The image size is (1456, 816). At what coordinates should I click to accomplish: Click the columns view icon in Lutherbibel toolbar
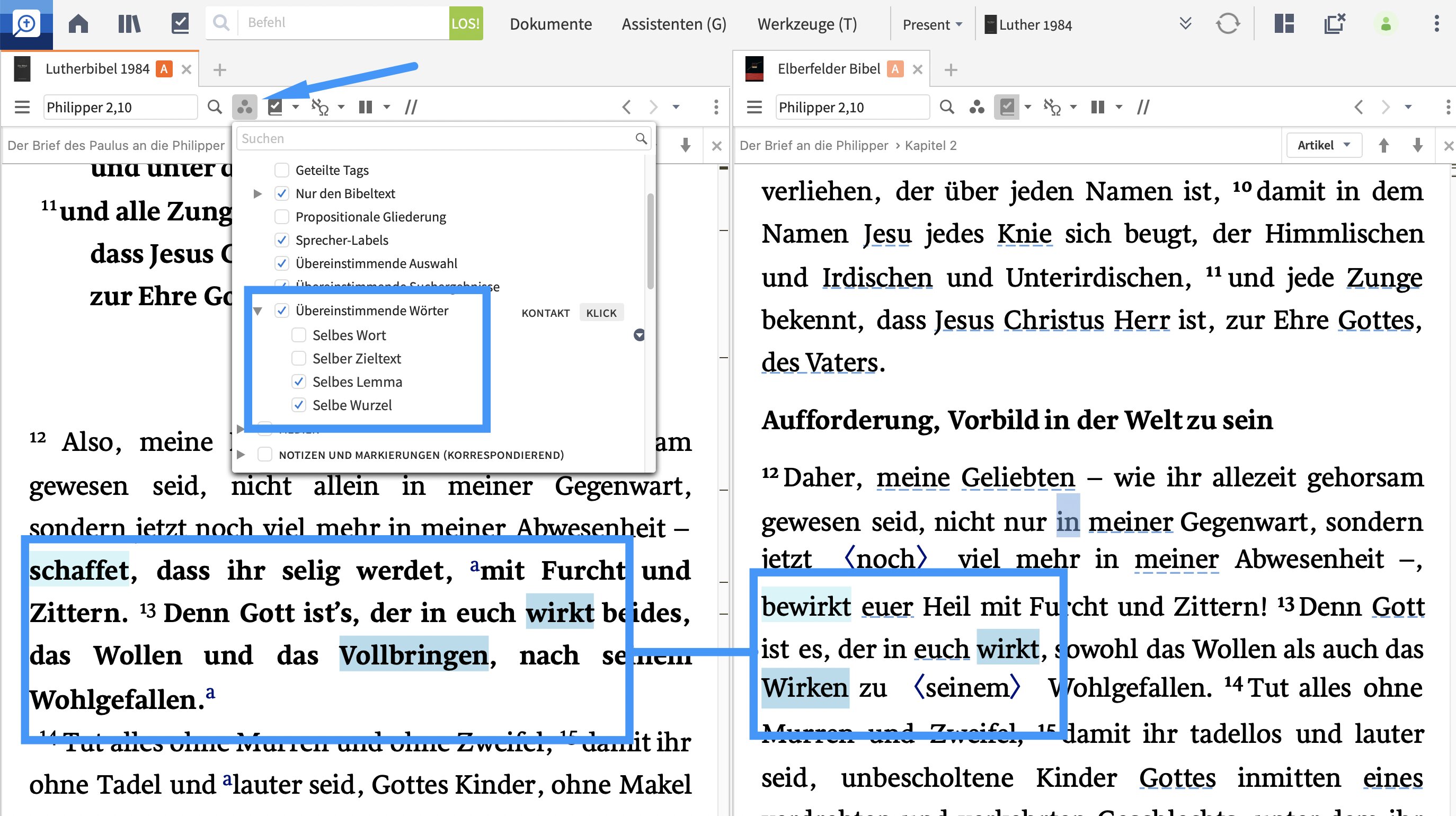[x=366, y=107]
